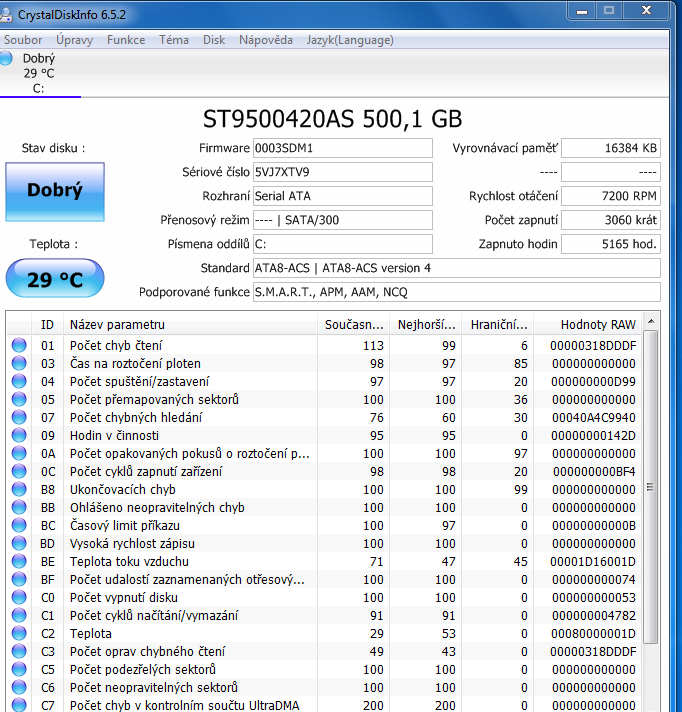Click status circle of Počet přemapovaných sektorů
682x712 pixels.
click(19, 399)
